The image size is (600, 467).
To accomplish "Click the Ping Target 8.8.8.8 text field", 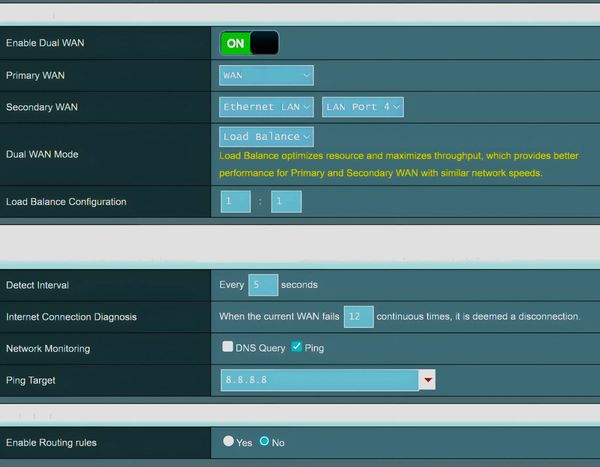I will tap(318, 380).
